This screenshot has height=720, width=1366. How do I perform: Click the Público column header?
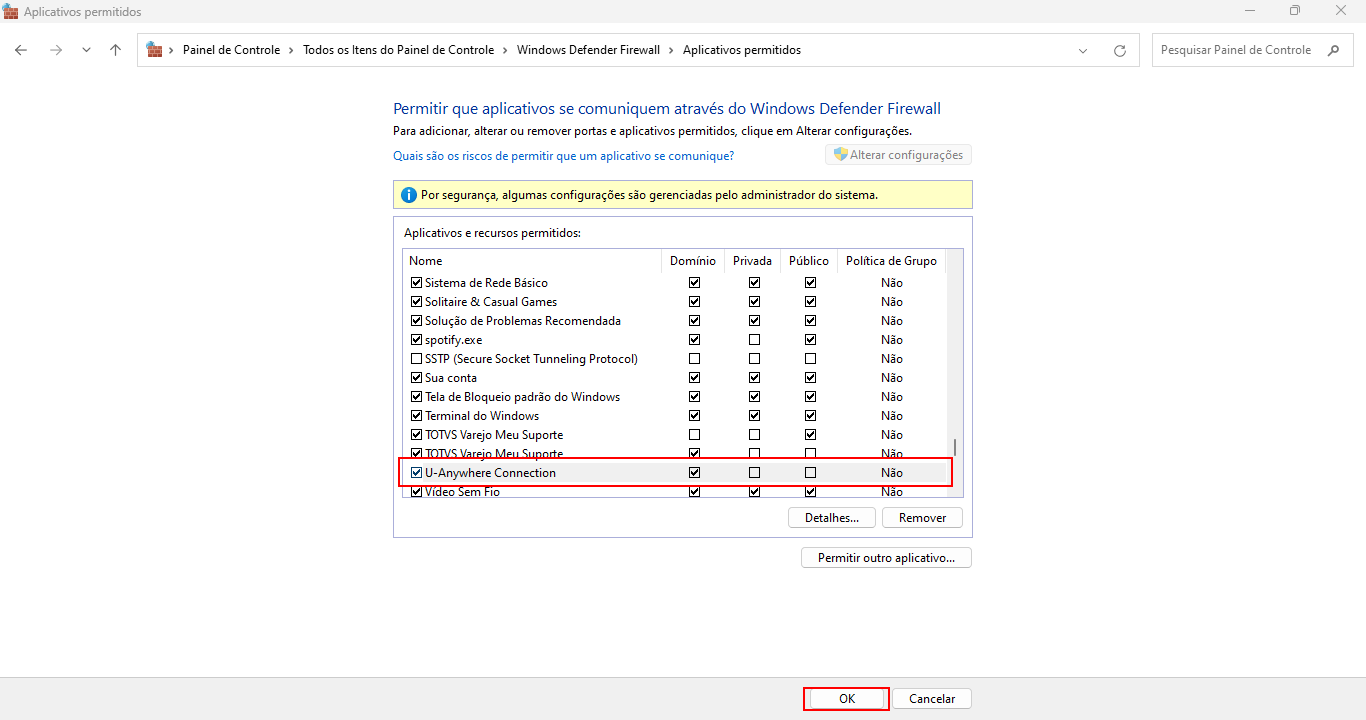[808, 261]
